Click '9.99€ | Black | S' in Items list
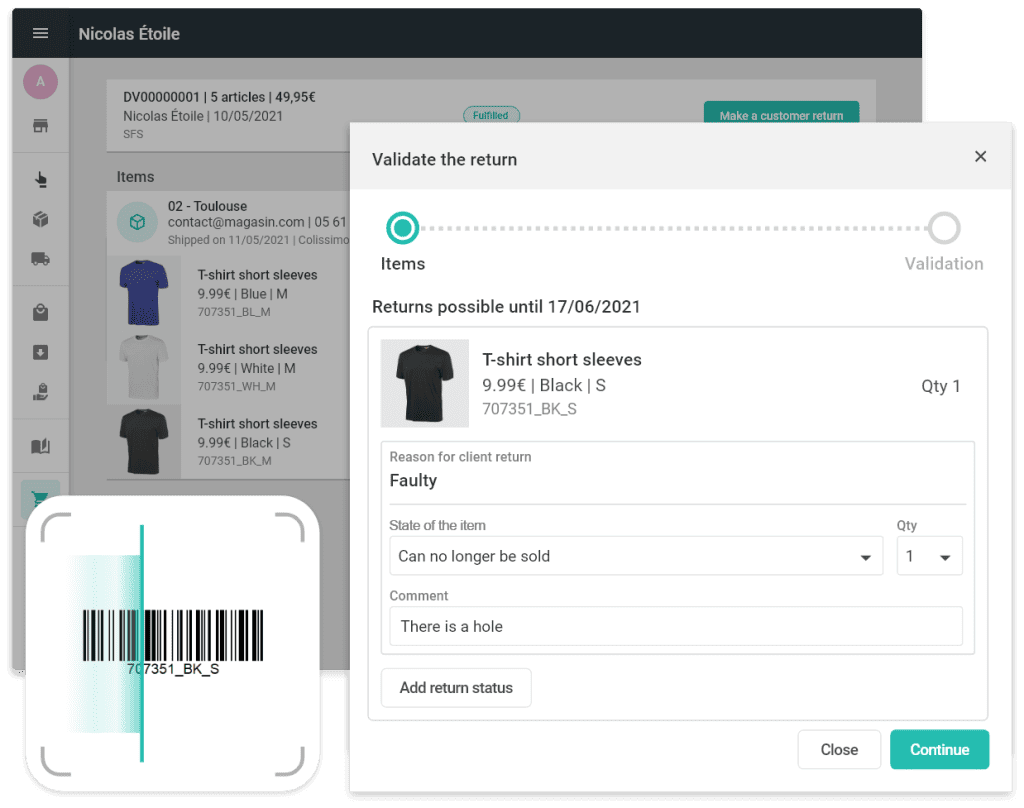The image size is (1024, 808). click(x=244, y=443)
